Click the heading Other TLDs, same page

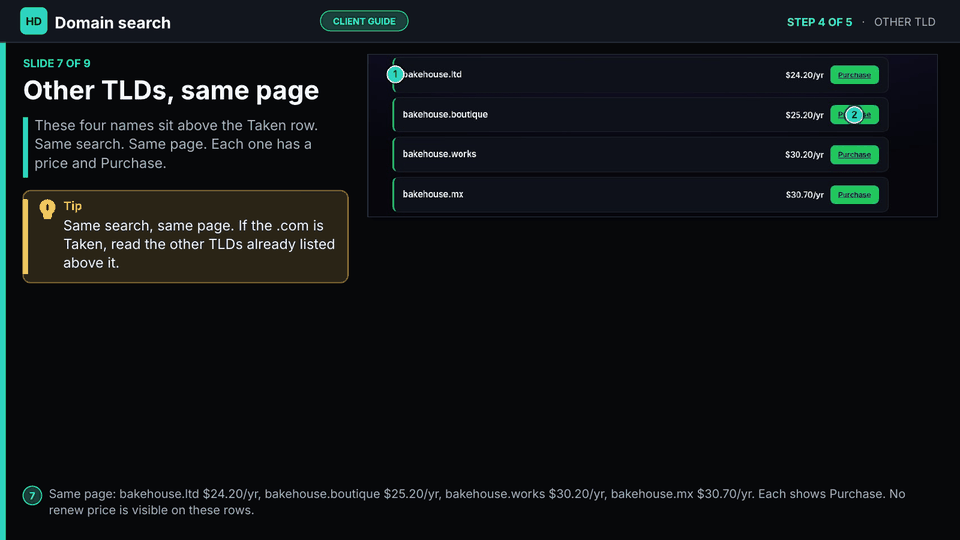pyautogui.click(x=171, y=91)
